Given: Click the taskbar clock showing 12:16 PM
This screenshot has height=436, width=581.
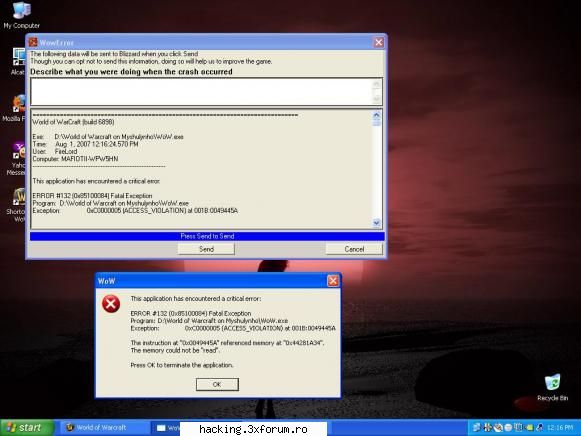Looking at the screenshot, I should pos(560,427).
